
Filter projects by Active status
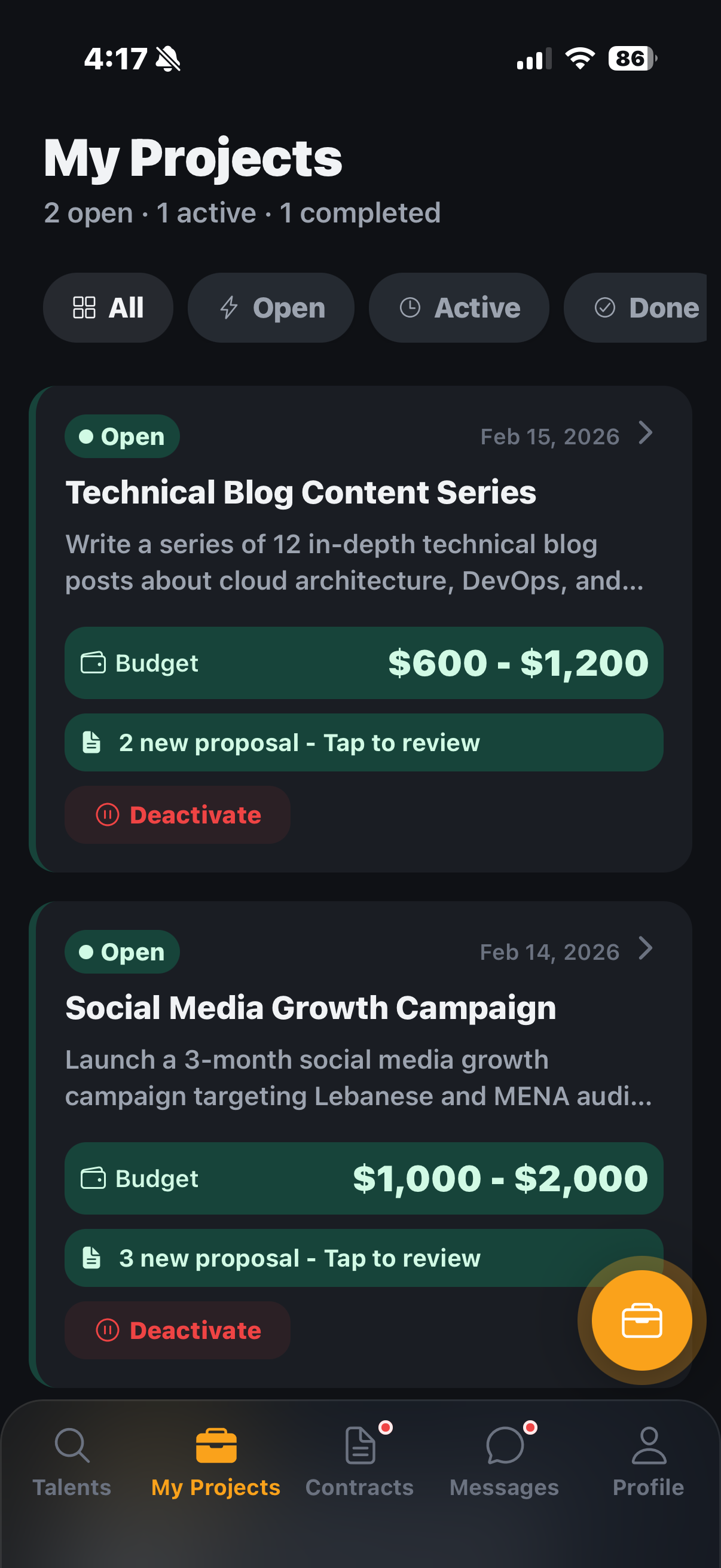pos(459,308)
